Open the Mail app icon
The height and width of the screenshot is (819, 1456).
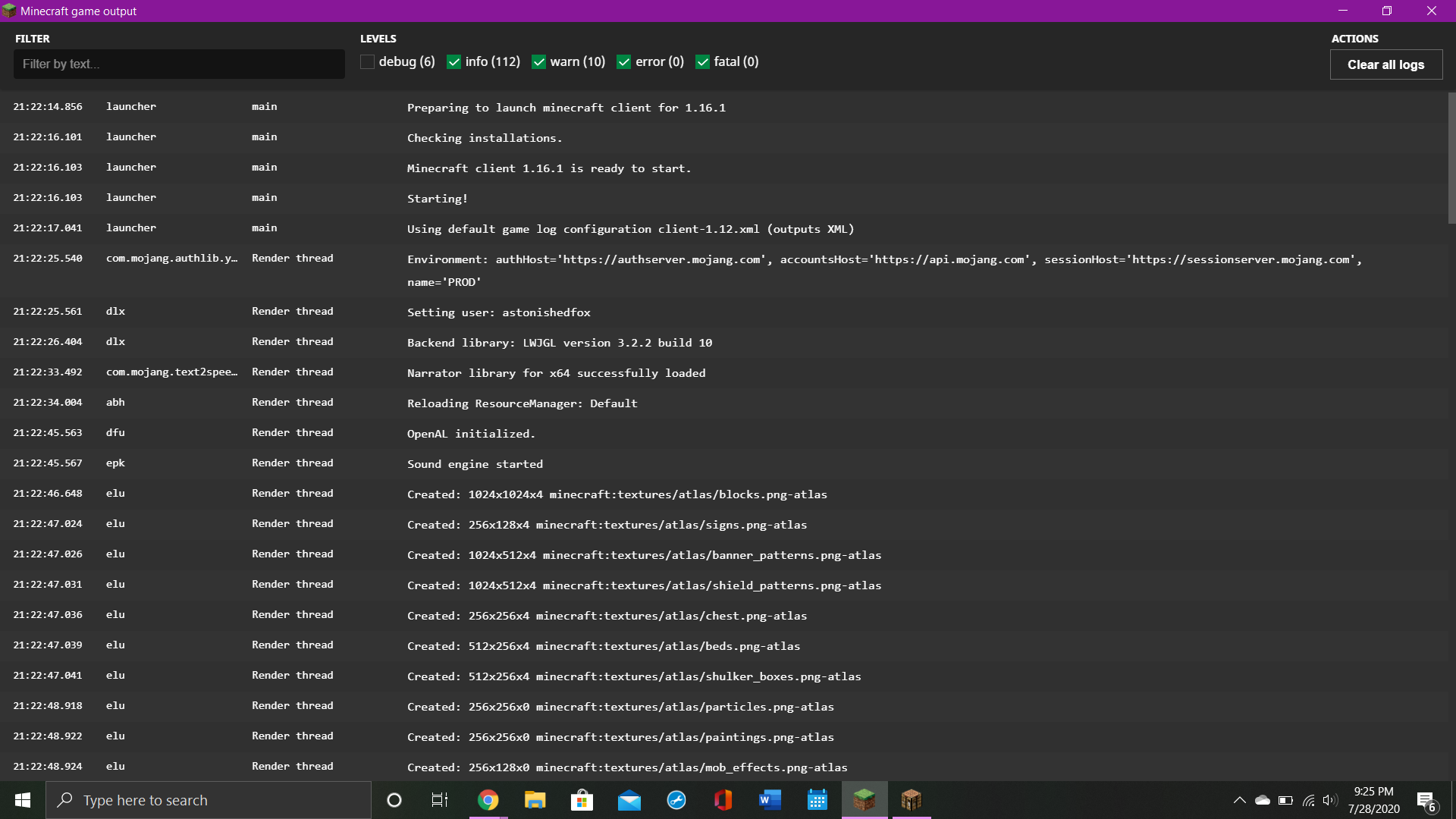tap(629, 800)
